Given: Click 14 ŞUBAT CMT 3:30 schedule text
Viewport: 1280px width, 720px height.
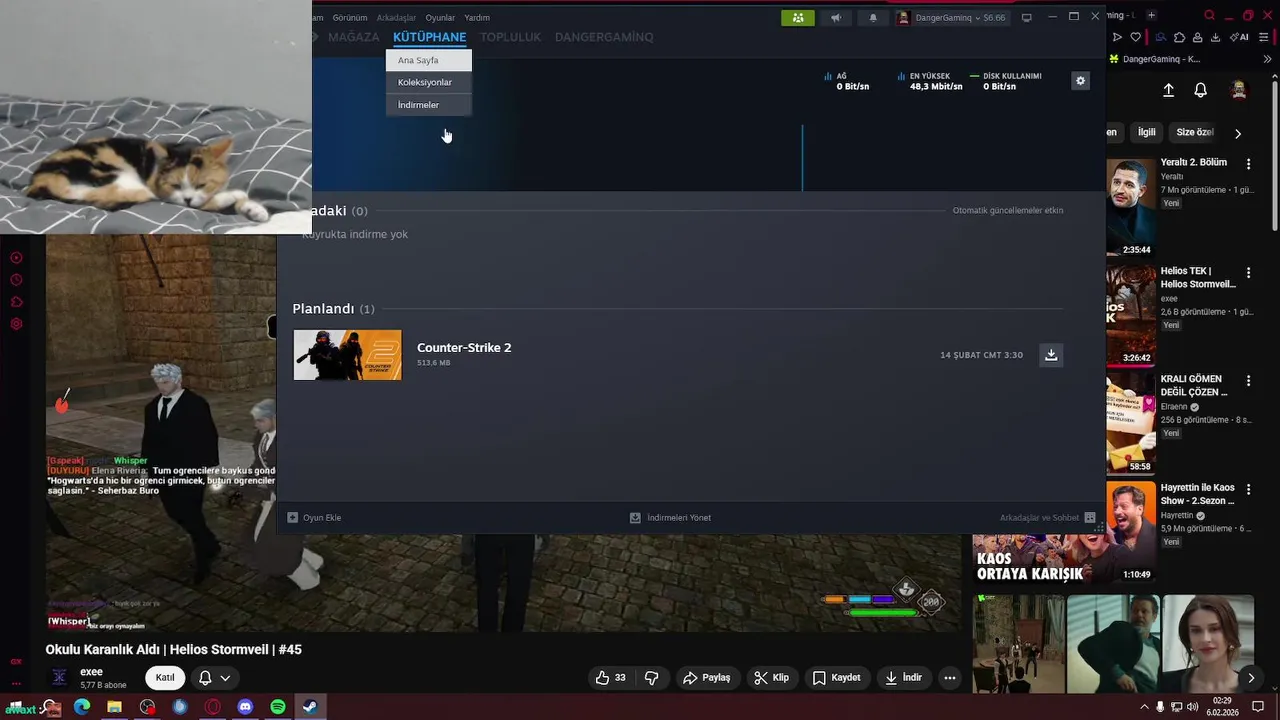Looking at the screenshot, I should pyautogui.click(x=981, y=355).
